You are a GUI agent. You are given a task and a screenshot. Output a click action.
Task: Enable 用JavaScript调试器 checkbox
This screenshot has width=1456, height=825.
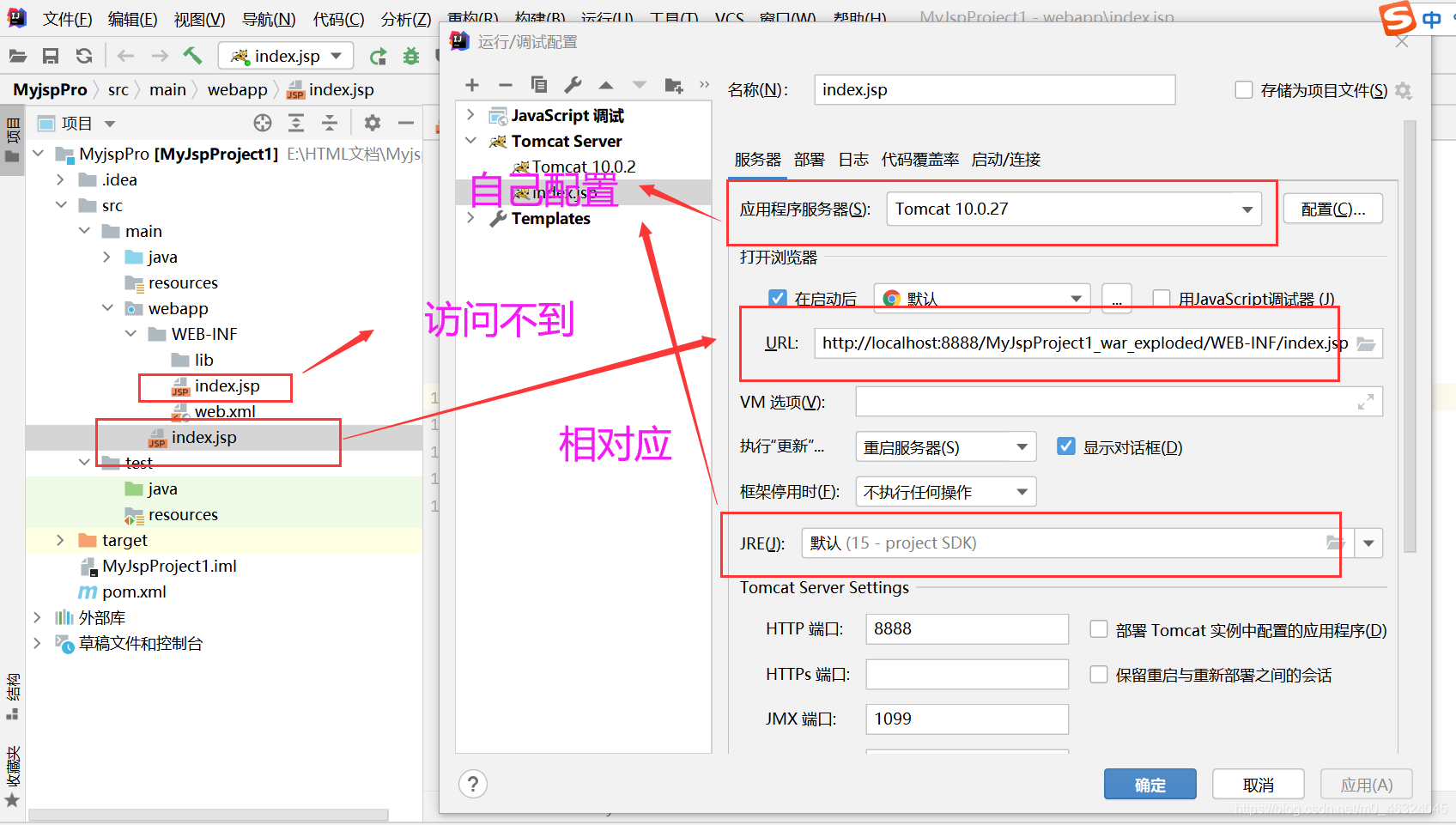click(1162, 298)
